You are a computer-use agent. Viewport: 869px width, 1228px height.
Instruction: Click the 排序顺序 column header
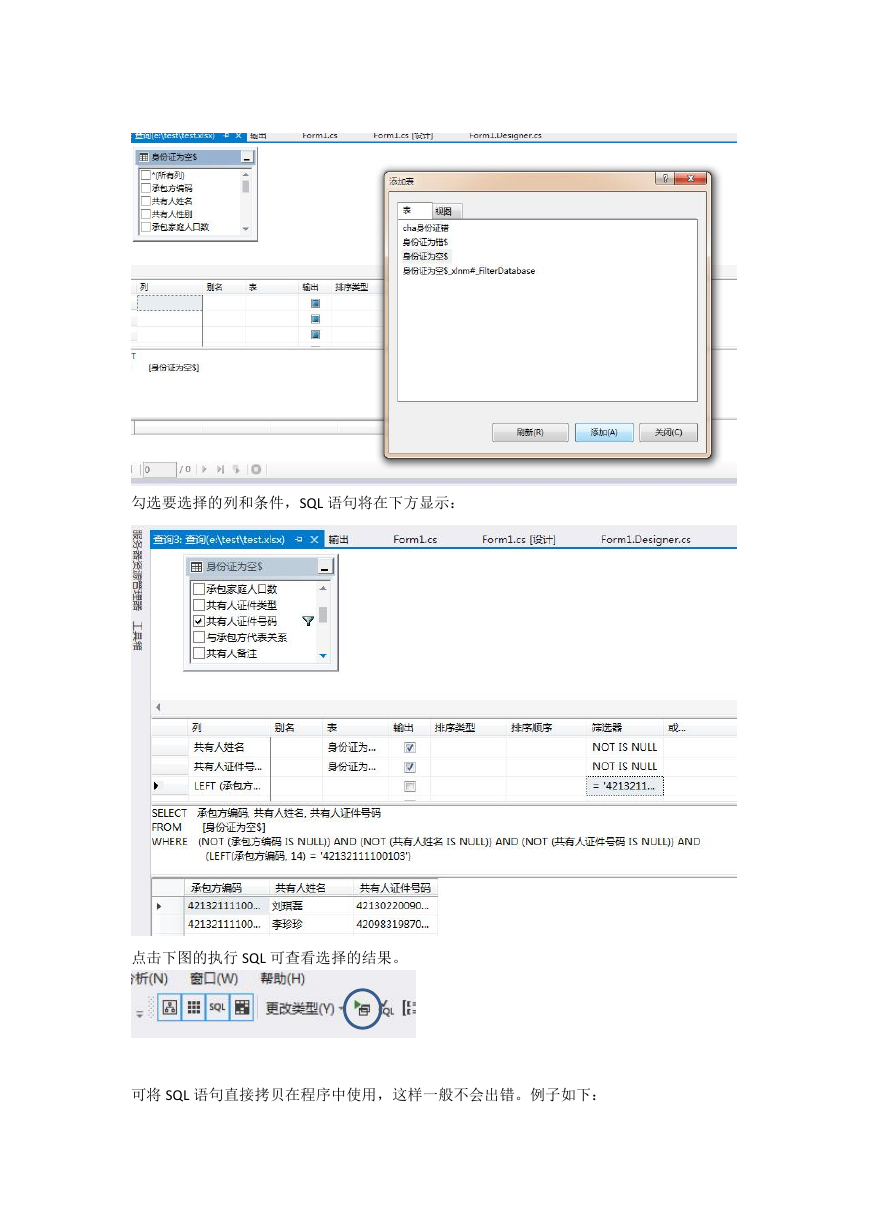(546, 727)
